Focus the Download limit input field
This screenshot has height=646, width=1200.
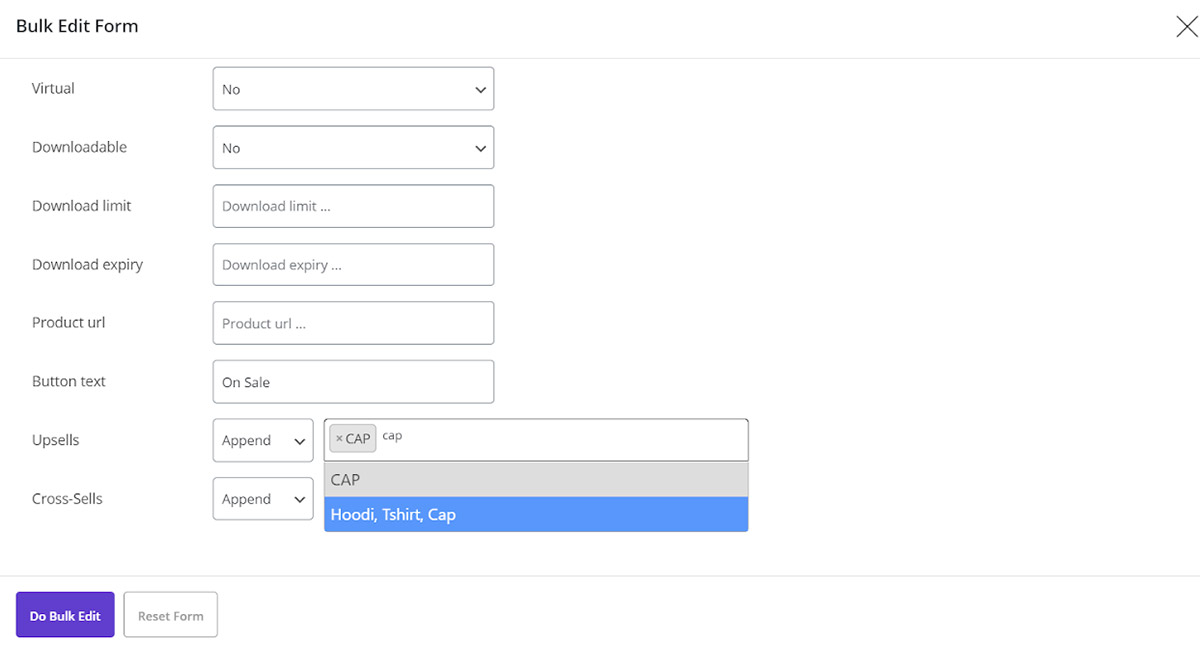pyautogui.click(x=353, y=206)
